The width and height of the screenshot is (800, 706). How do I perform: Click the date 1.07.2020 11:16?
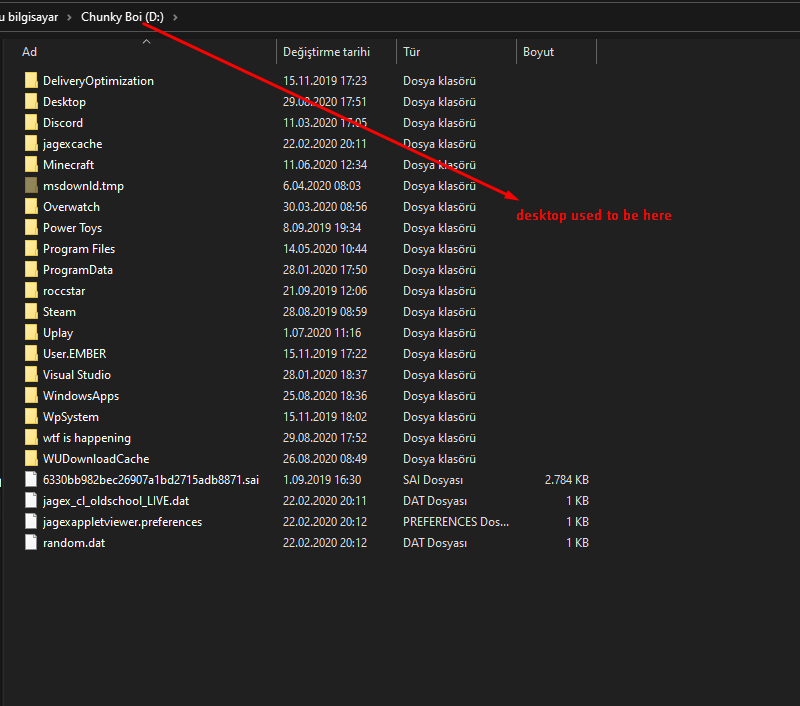click(322, 333)
